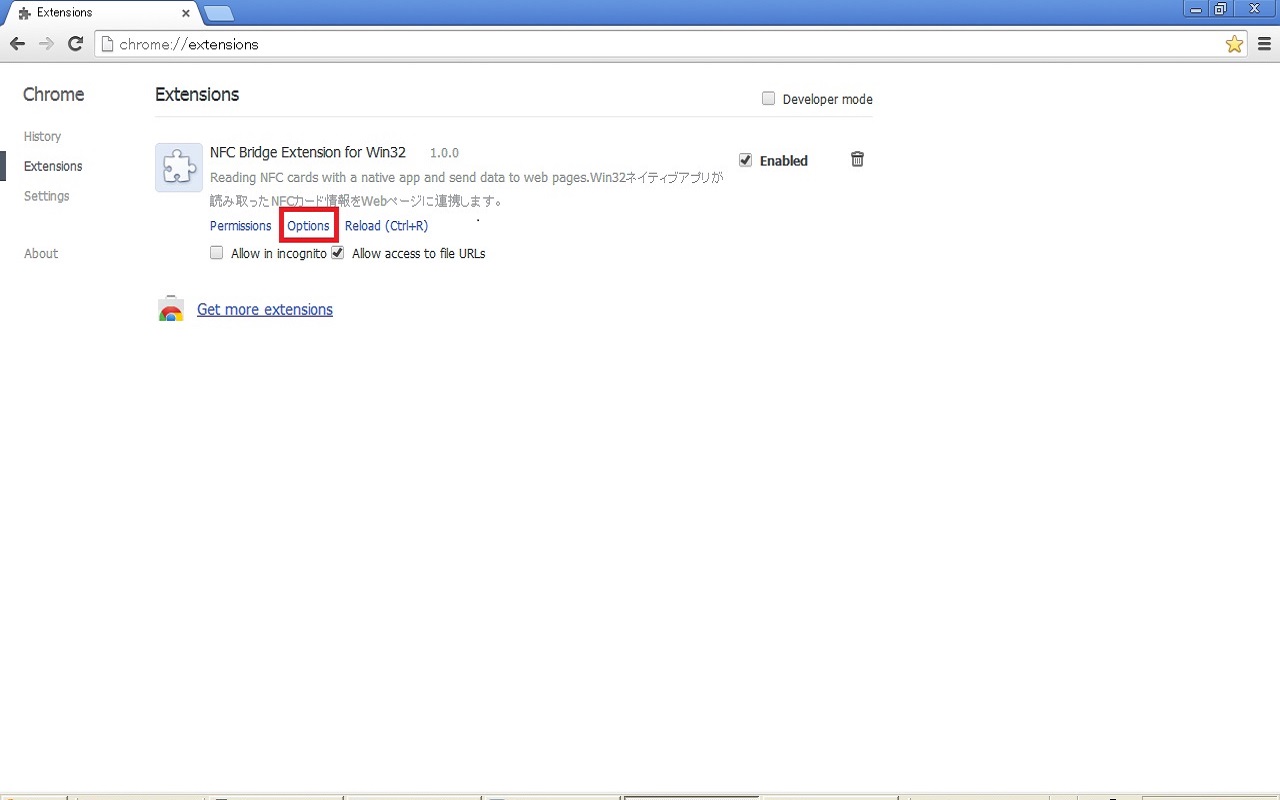Screen dimensions: 1280x800
Task: Close the browser window
Action: (1255, 9)
